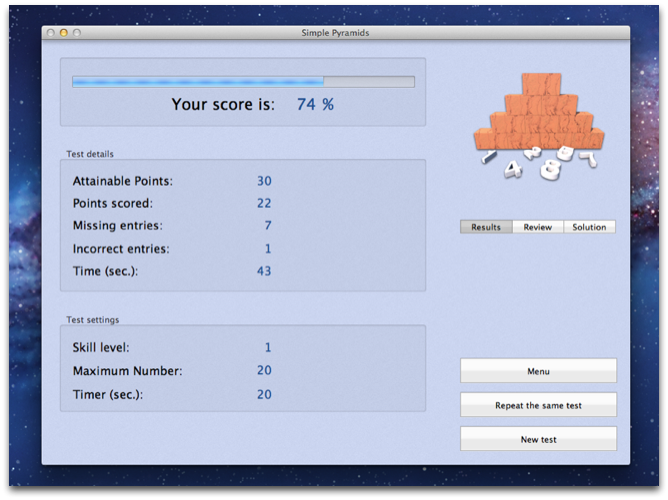Click the Skill level label
Viewport: 668px width, 500px height.
102,348
